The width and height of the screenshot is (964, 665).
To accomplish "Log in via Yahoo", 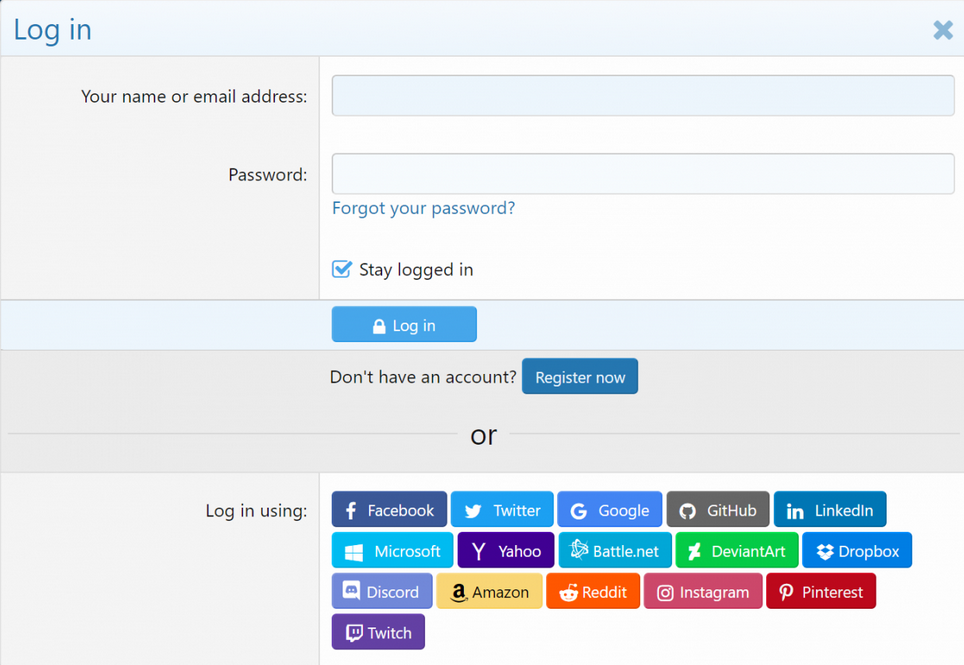I will (x=505, y=551).
